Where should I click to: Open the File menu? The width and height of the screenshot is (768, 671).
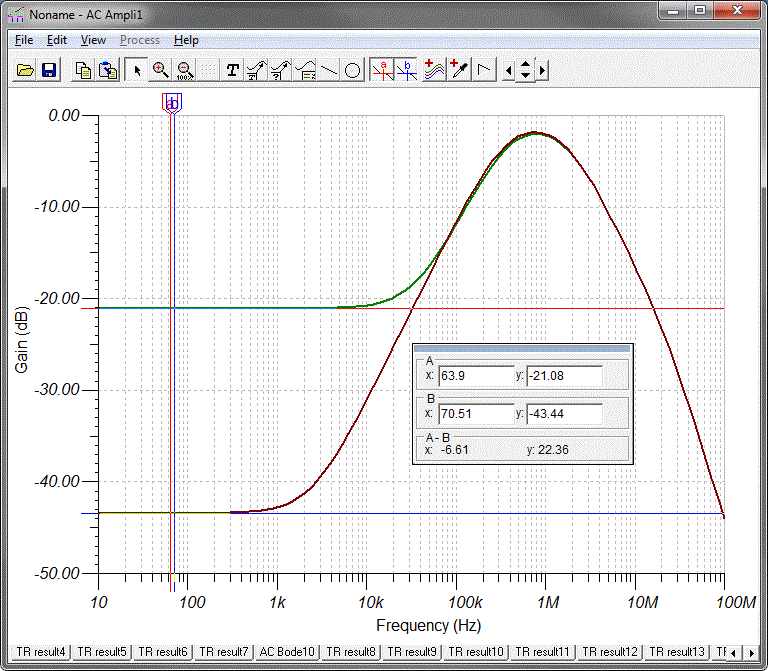point(24,40)
